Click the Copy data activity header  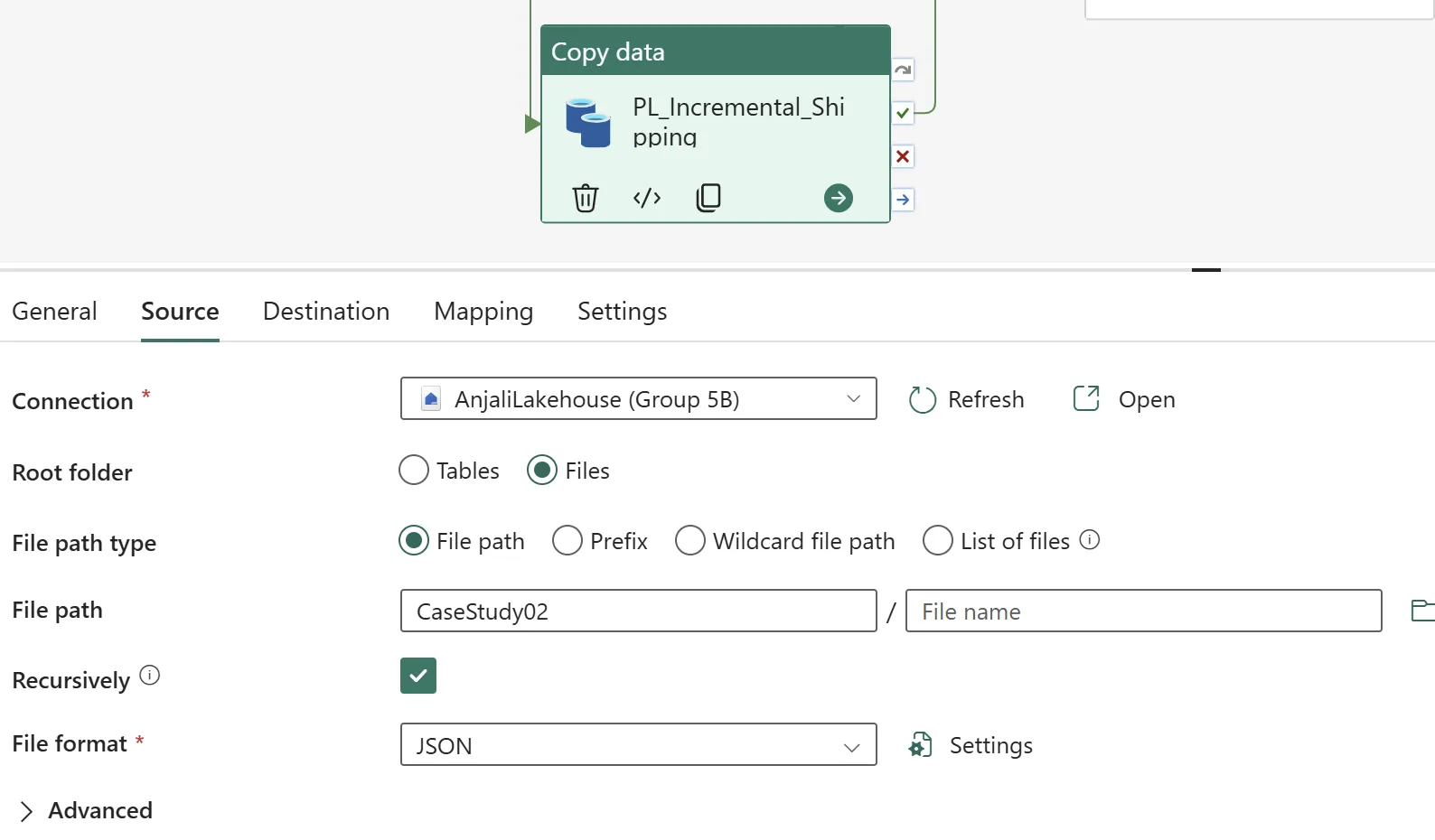[716, 51]
